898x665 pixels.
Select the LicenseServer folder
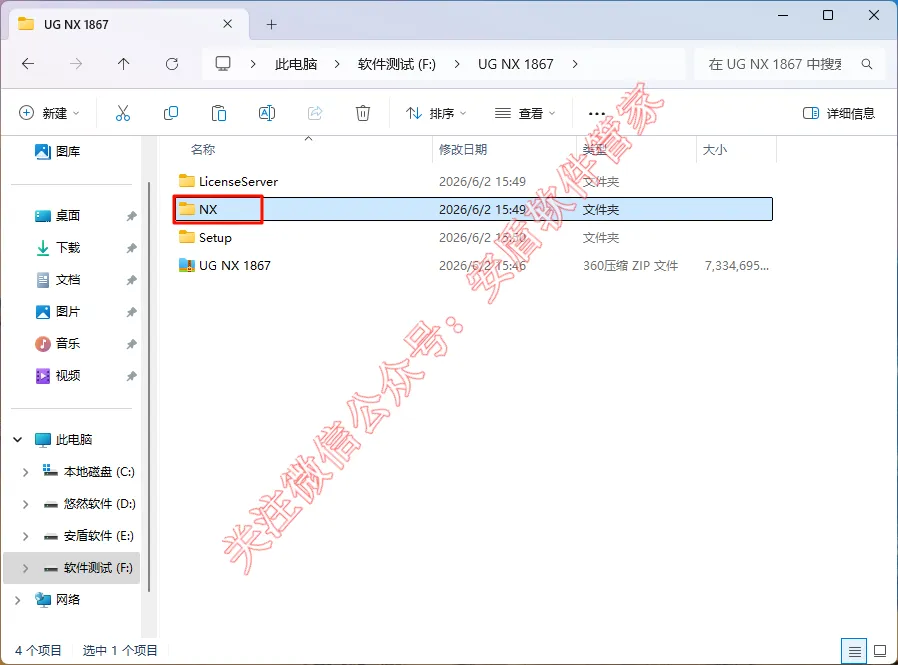point(473,182)
